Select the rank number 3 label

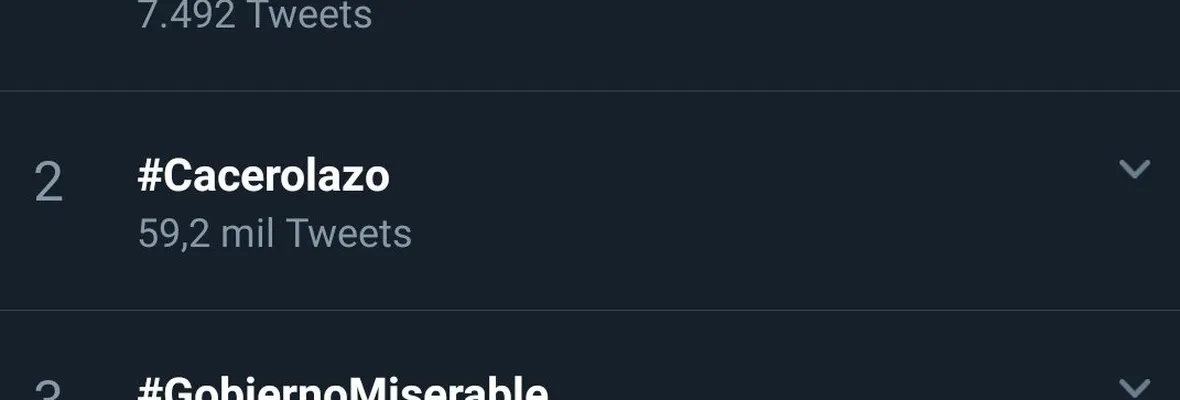click(x=48, y=392)
